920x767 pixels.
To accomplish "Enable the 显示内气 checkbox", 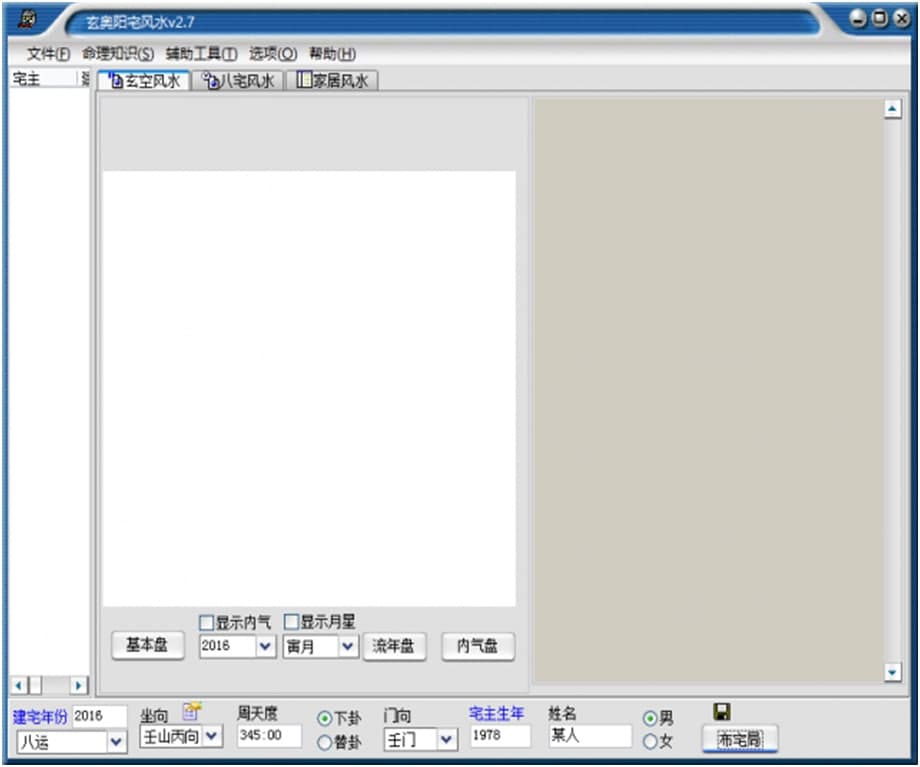I will [x=207, y=623].
